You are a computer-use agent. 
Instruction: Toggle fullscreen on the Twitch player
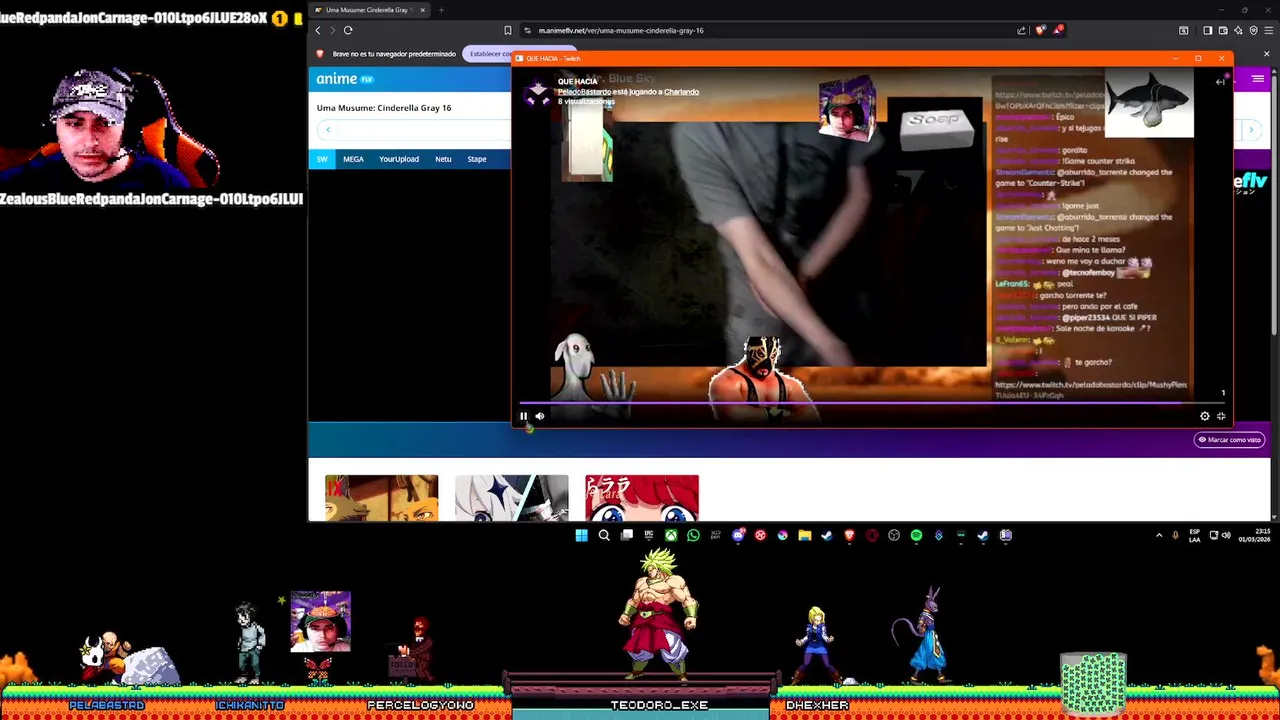(x=1221, y=416)
